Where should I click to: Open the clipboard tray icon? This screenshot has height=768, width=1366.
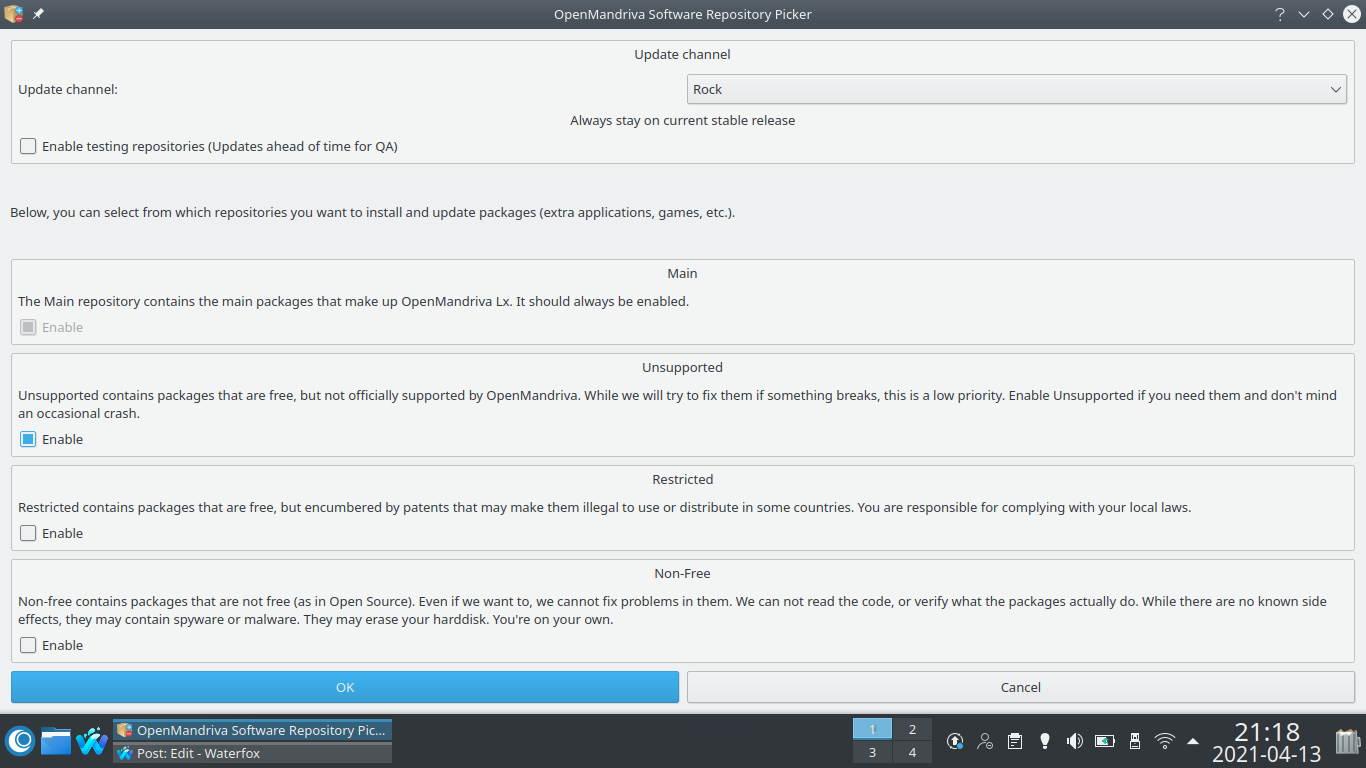point(1015,741)
